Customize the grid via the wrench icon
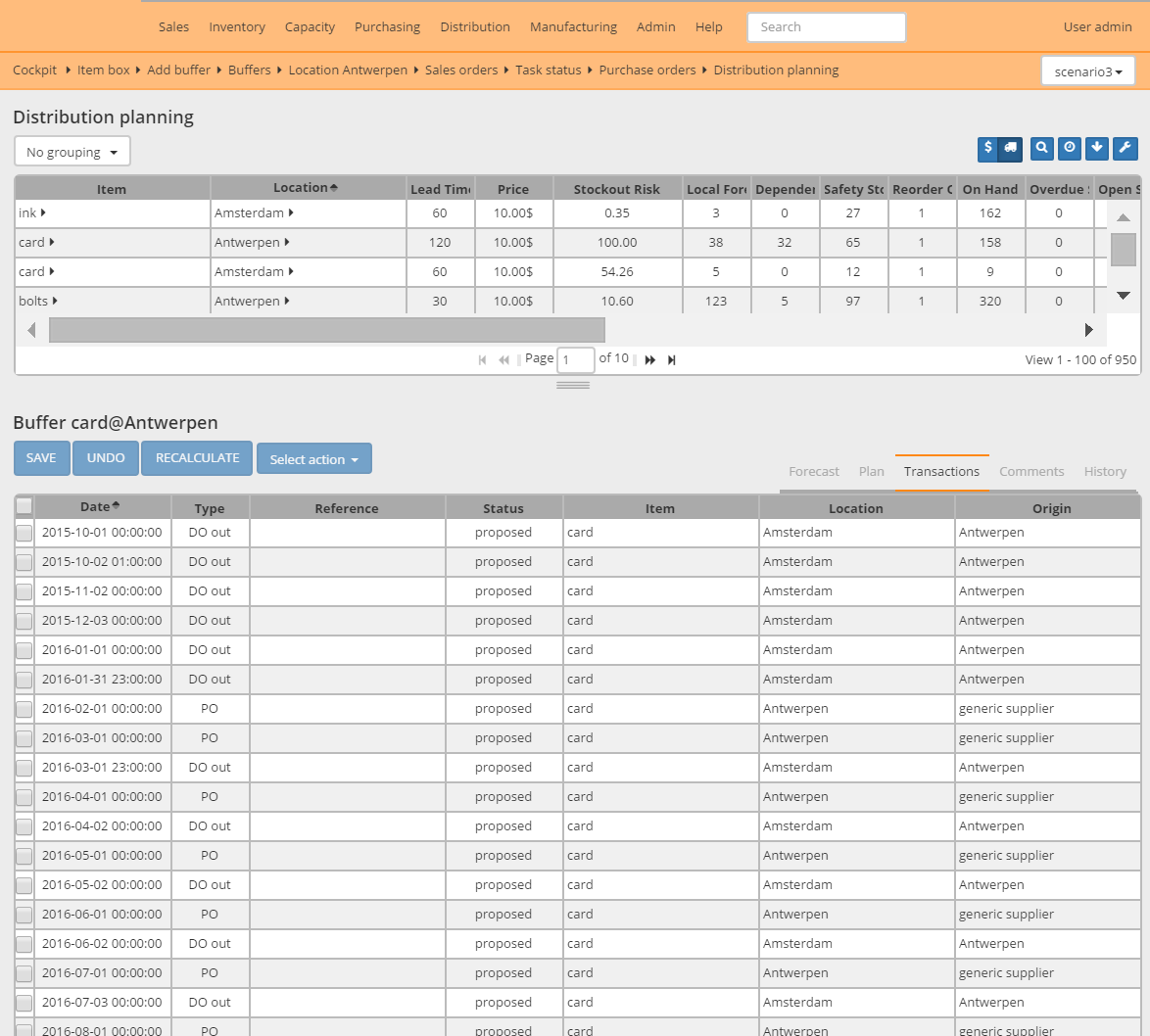Image resolution: width=1150 pixels, height=1036 pixels. coord(1125,149)
